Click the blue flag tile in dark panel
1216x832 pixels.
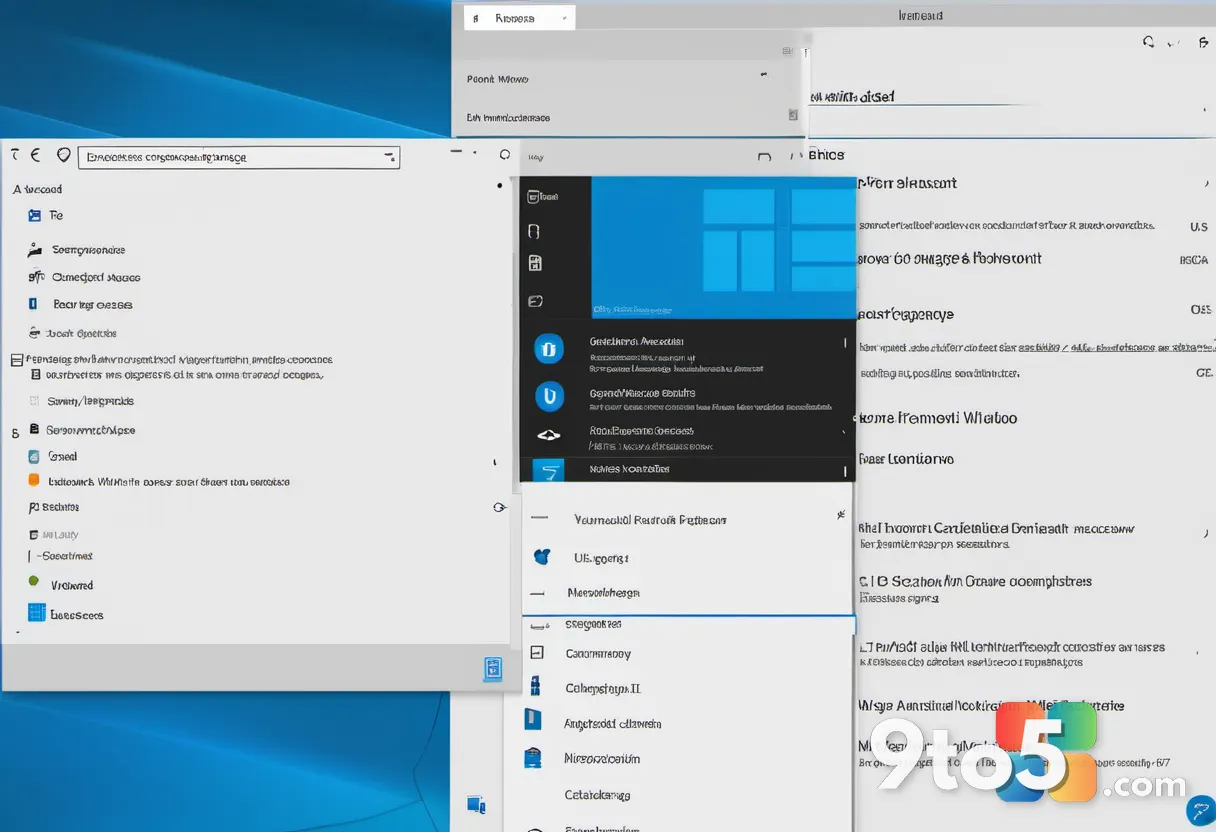(549, 470)
